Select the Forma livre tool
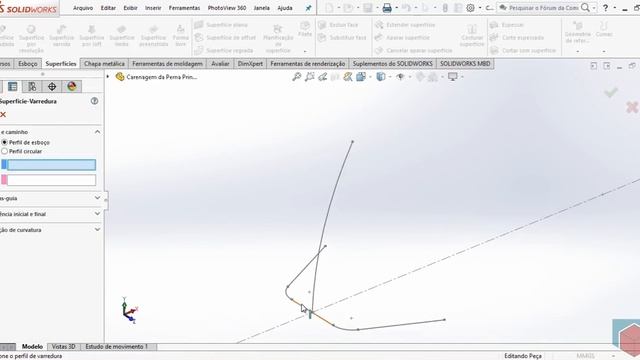The width and height of the screenshot is (640, 360). (x=180, y=36)
